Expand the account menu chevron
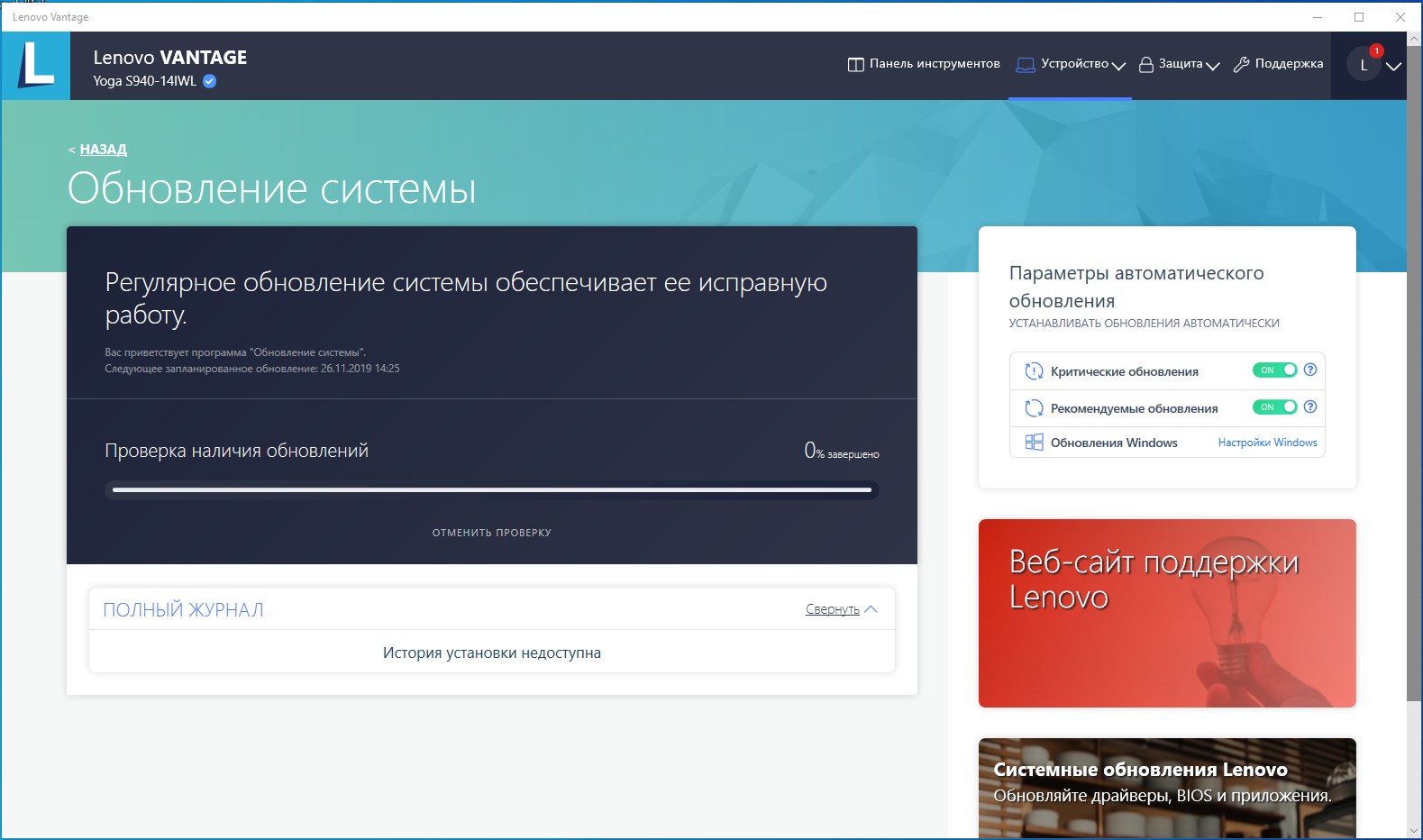This screenshot has height=840, width=1423. click(x=1393, y=67)
